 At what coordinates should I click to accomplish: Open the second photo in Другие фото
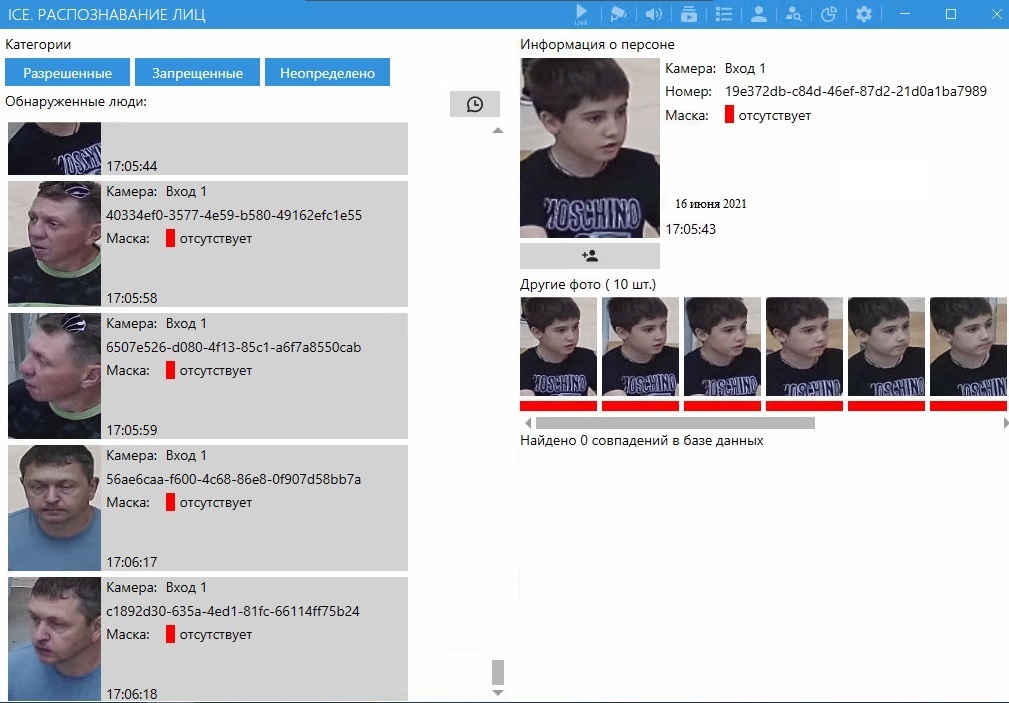(640, 346)
